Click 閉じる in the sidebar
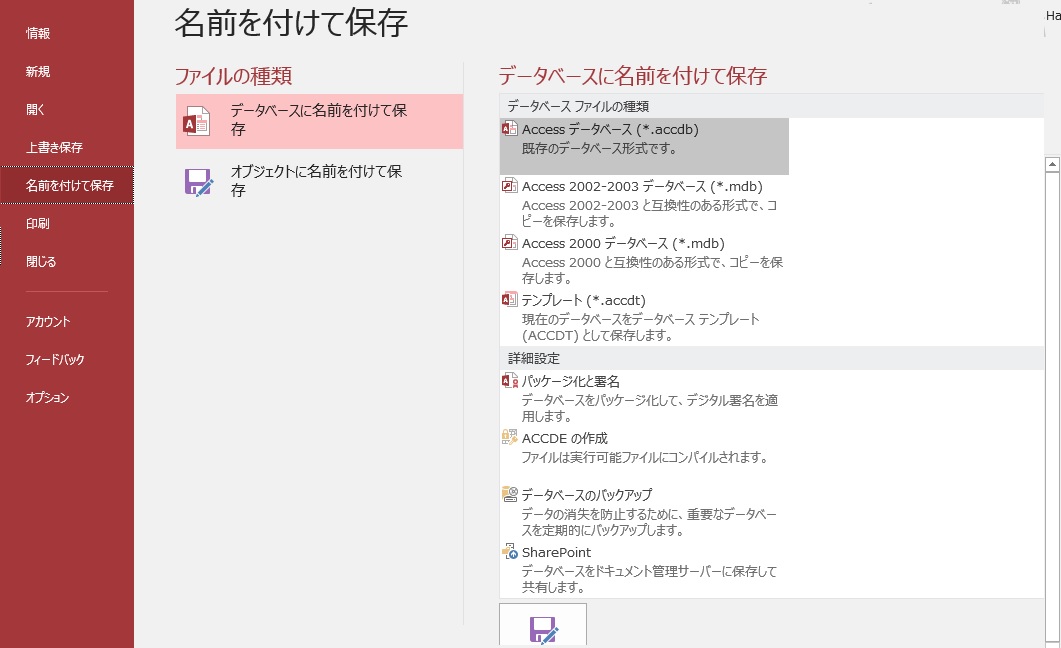The image size is (1061, 648). [41, 261]
